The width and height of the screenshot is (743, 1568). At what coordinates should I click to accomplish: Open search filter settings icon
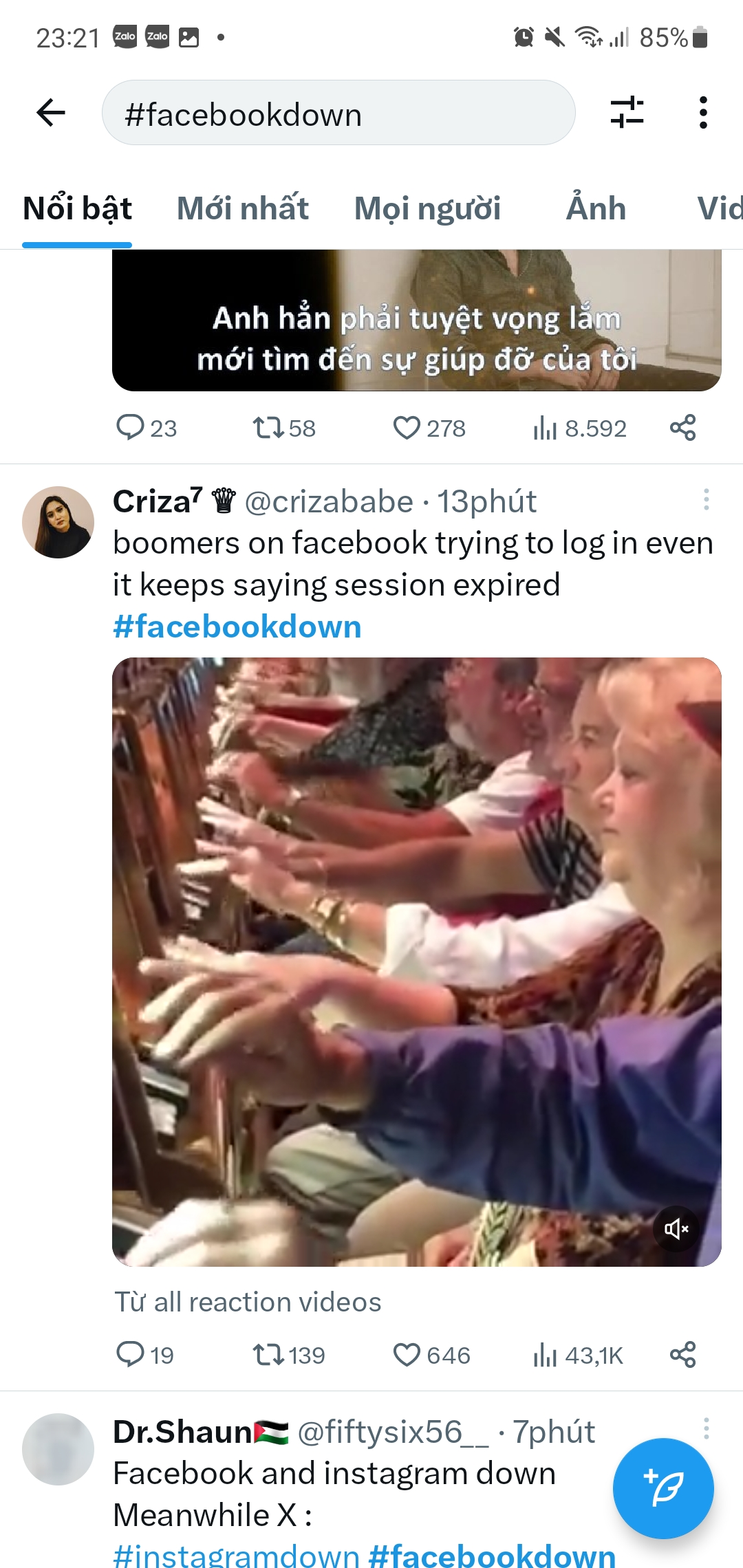pyautogui.click(x=627, y=113)
